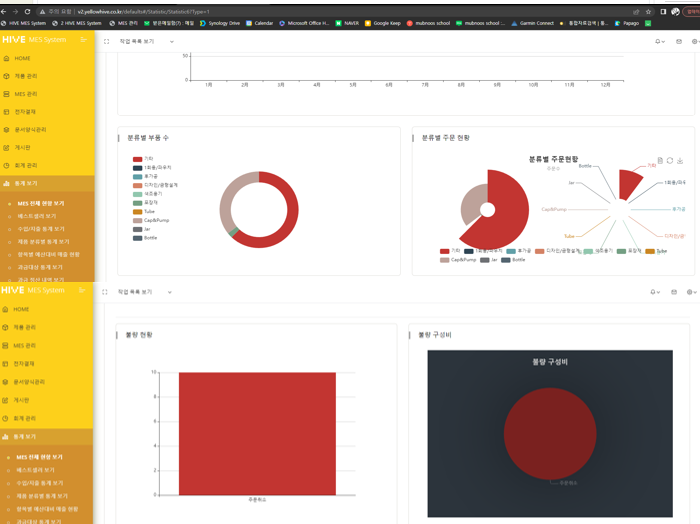This screenshot has width=700, height=524.
Task: Open 전자결재 in the lower sidebar
Action: [24, 364]
